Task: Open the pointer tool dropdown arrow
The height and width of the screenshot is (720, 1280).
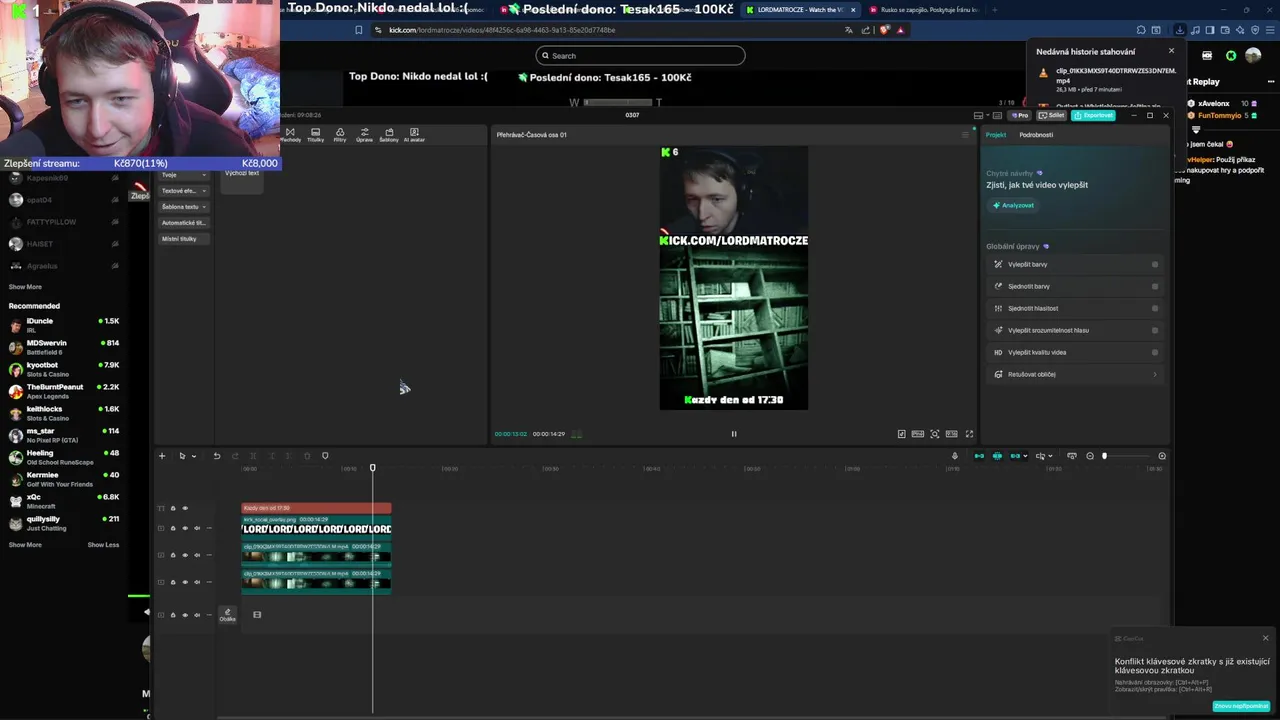Action: [194, 456]
